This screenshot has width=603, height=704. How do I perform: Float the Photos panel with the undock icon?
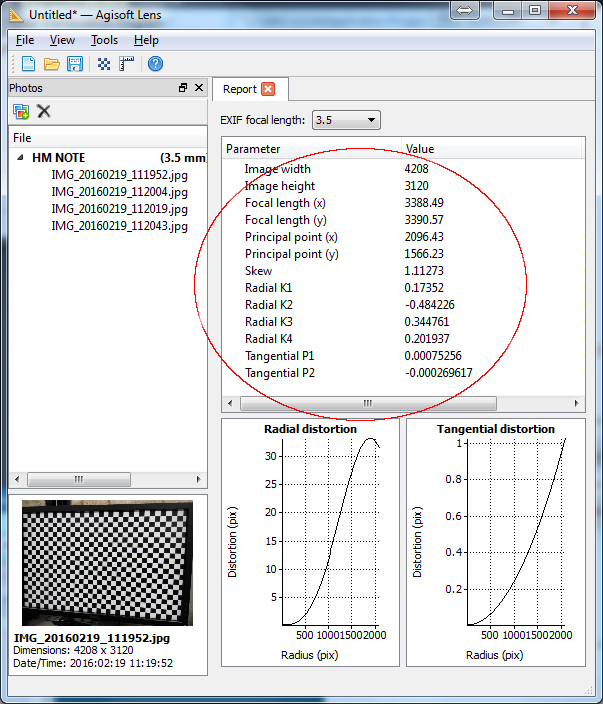pyautogui.click(x=183, y=88)
